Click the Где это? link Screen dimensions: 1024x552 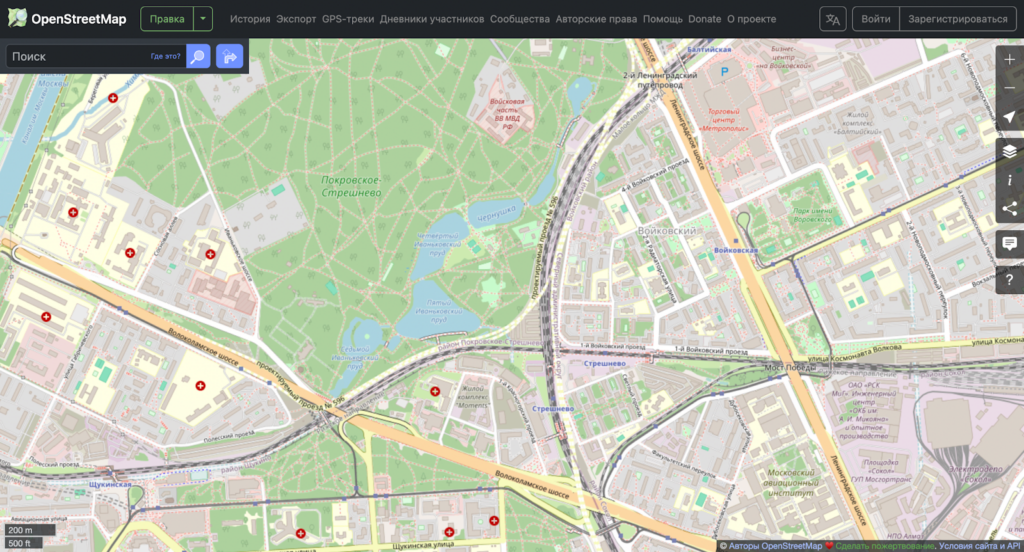[x=165, y=57]
